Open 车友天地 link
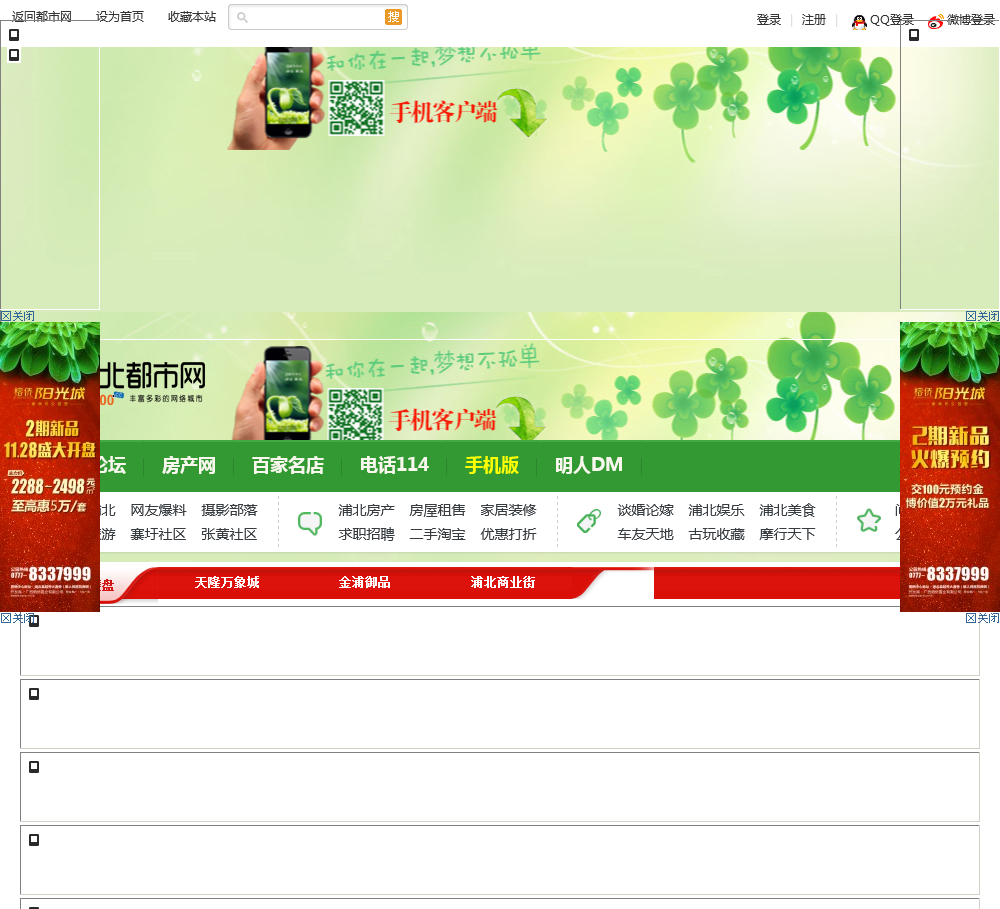 point(645,534)
